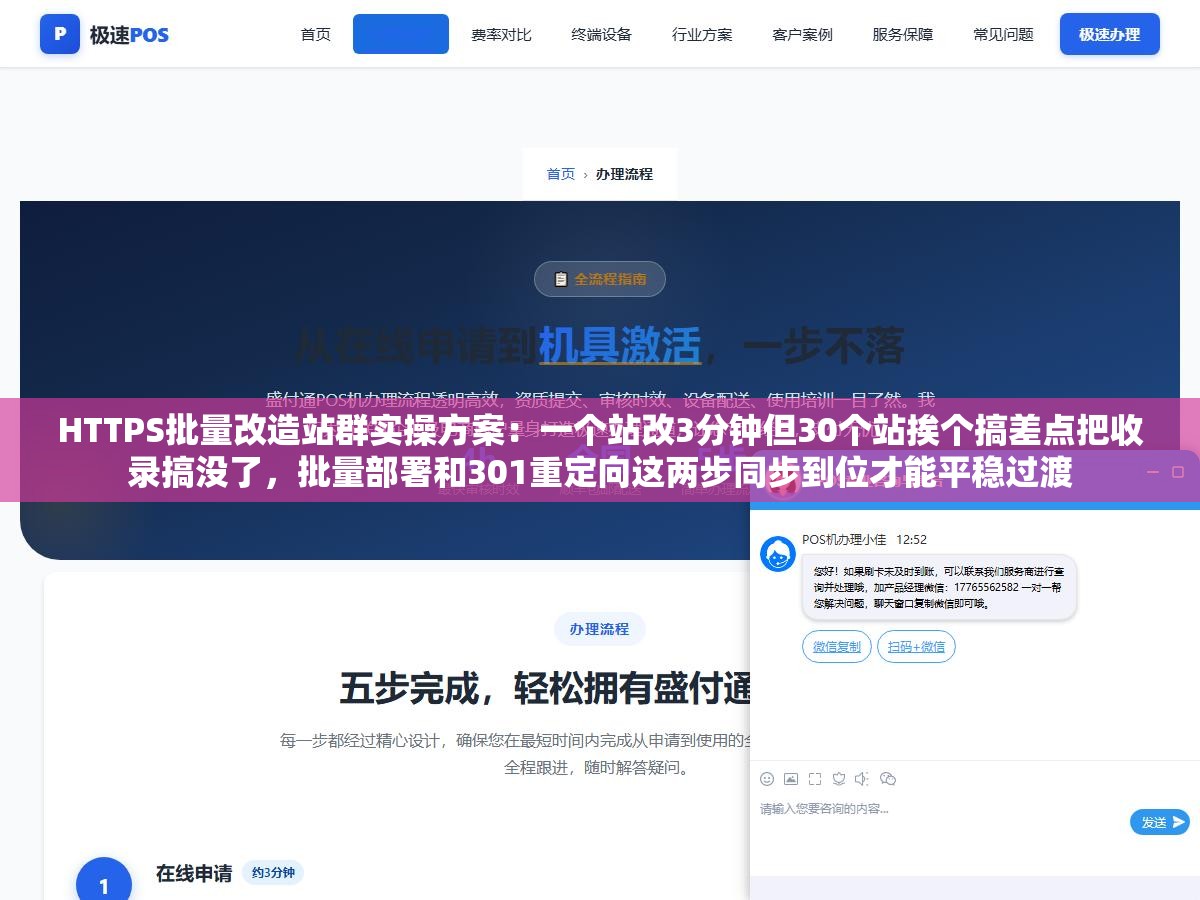Open the highlighted blue navigation tab
The height and width of the screenshot is (900, 1200).
(x=401, y=34)
